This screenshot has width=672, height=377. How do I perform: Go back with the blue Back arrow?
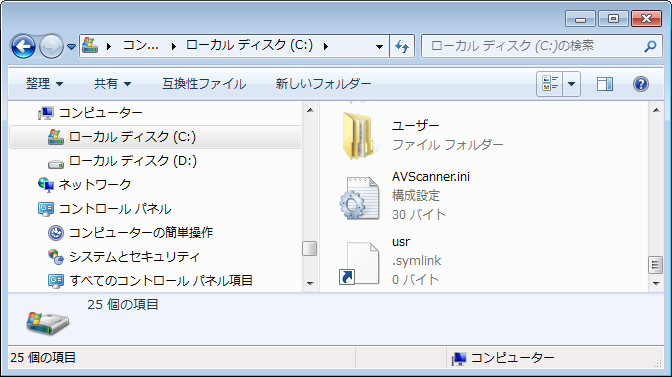[x=23, y=46]
